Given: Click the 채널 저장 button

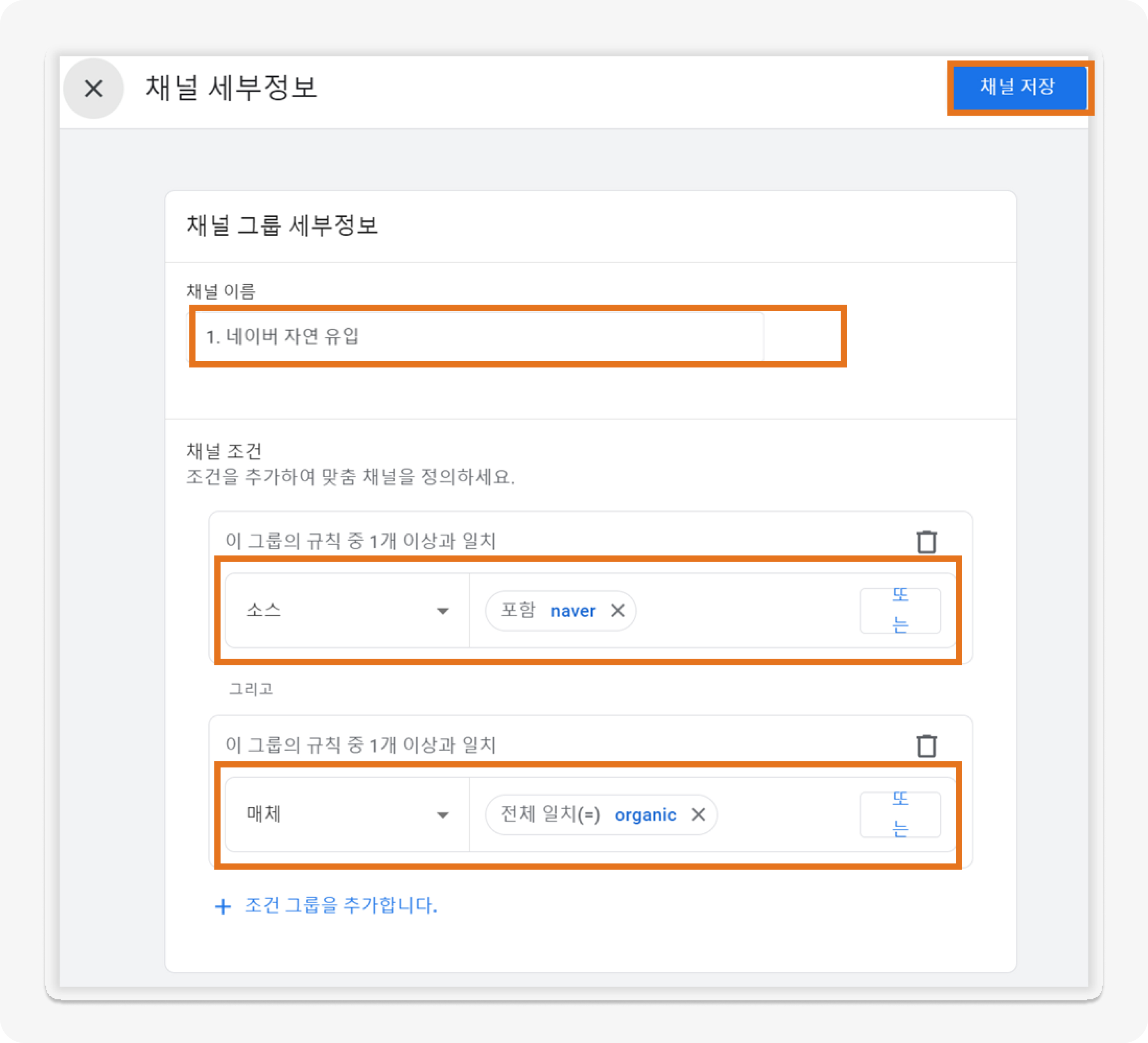Looking at the screenshot, I should point(1019,88).
